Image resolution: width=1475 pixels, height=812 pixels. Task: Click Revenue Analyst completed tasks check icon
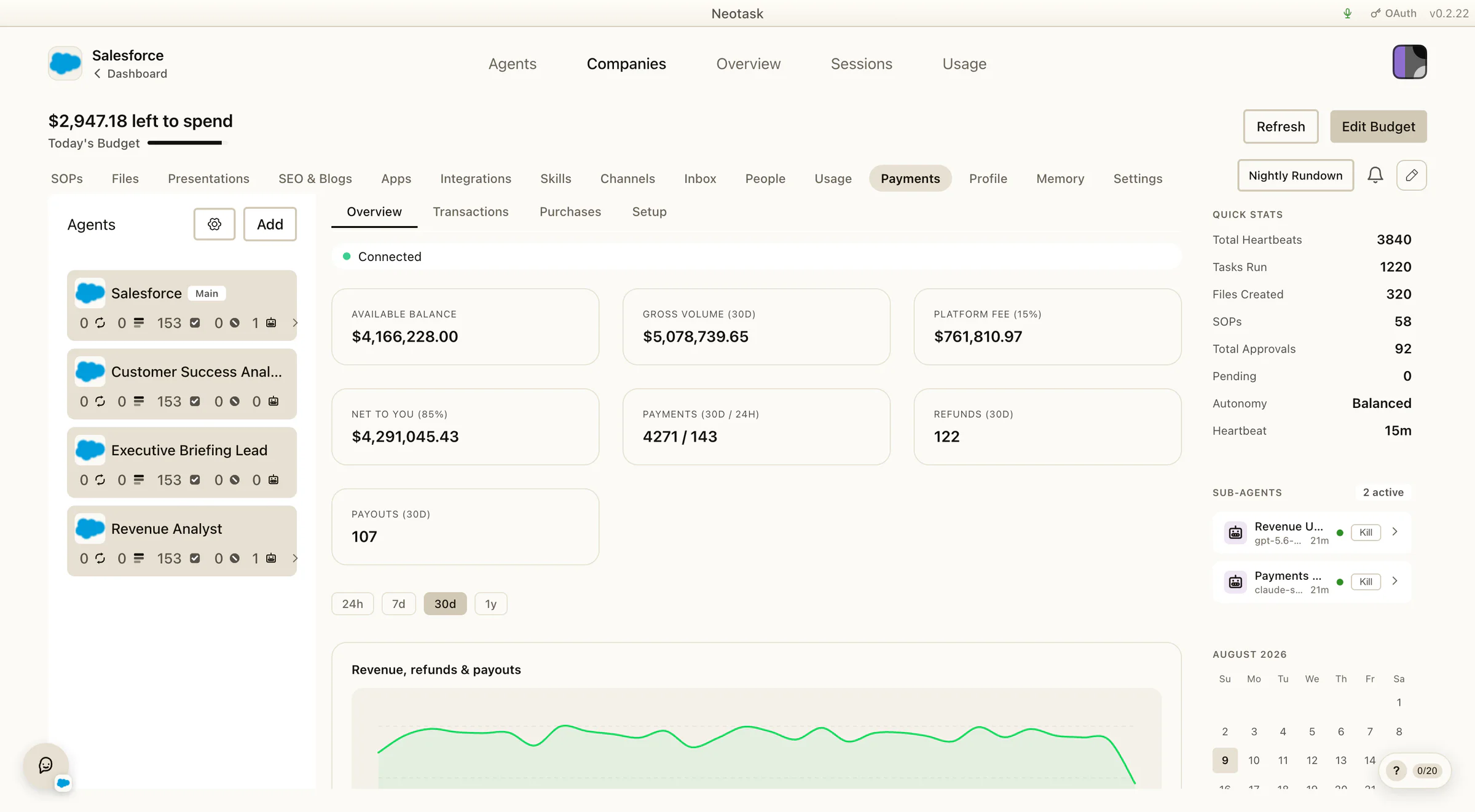click(x=195, y=558)
